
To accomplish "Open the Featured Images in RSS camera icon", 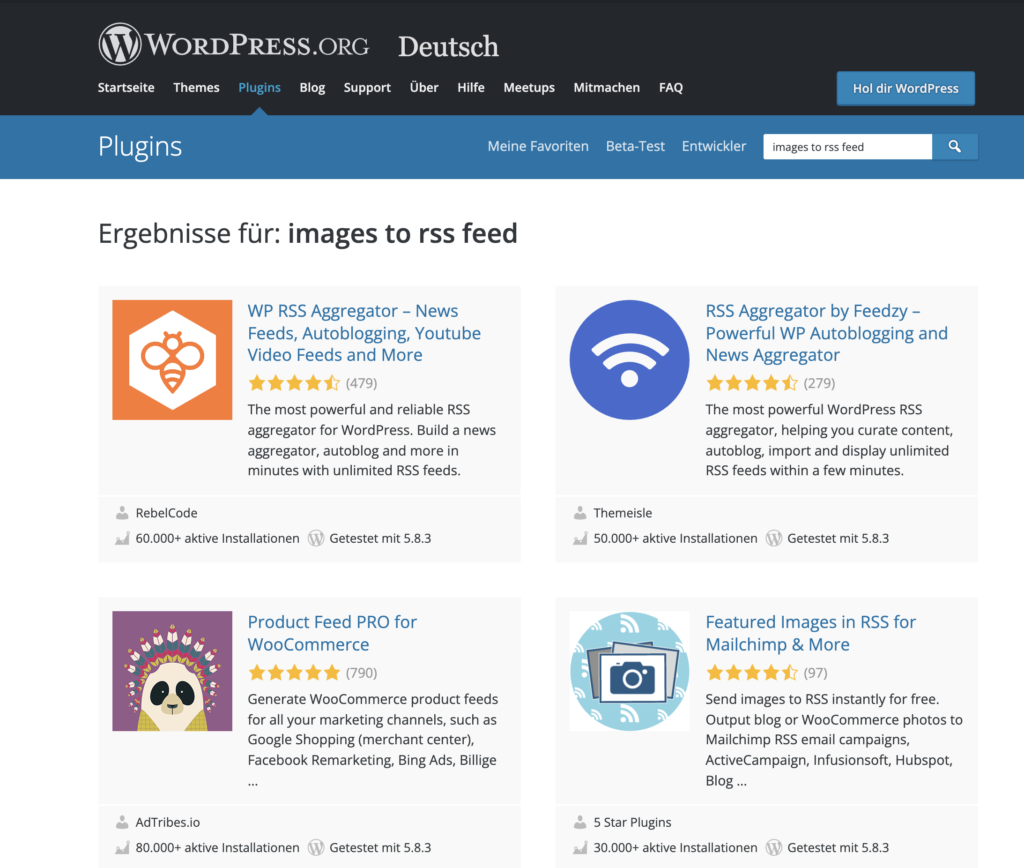I will point(630,671).
